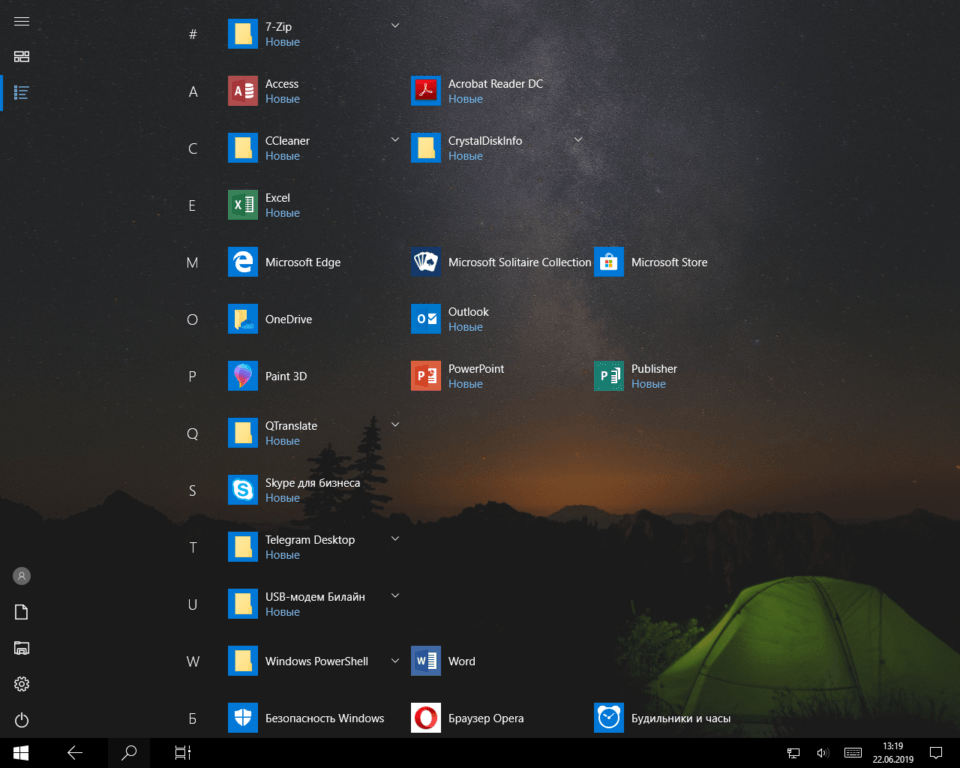This screenshot has width=960, height=768.
Task: Launch Браузер Opera icon
Action: tap(426, 718)
